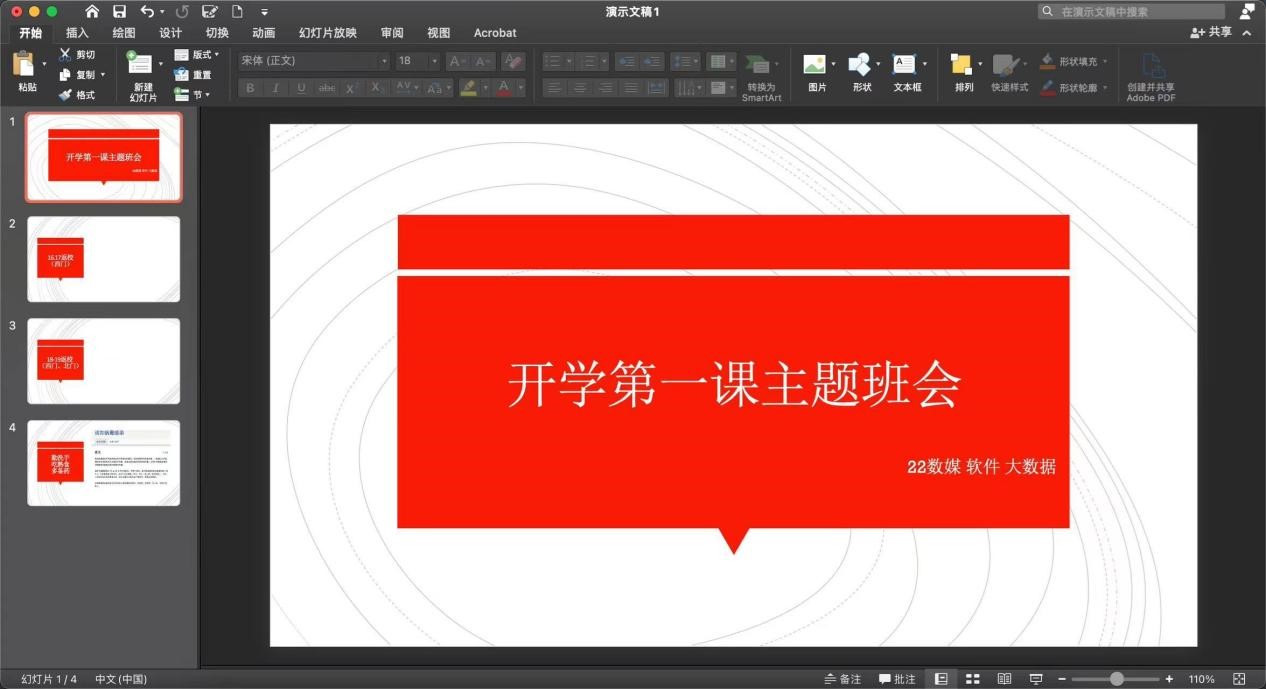Toggle the Comments (批注) pane
The image size is (1266, 689).
(x=897, y=679)
